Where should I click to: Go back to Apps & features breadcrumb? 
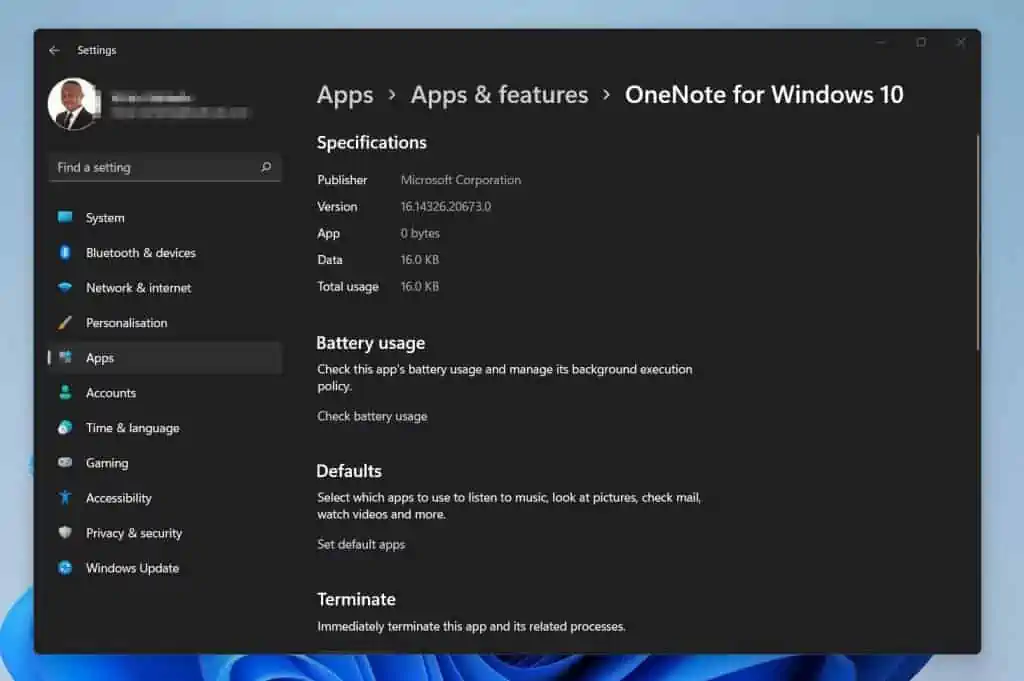pos(498,94)
